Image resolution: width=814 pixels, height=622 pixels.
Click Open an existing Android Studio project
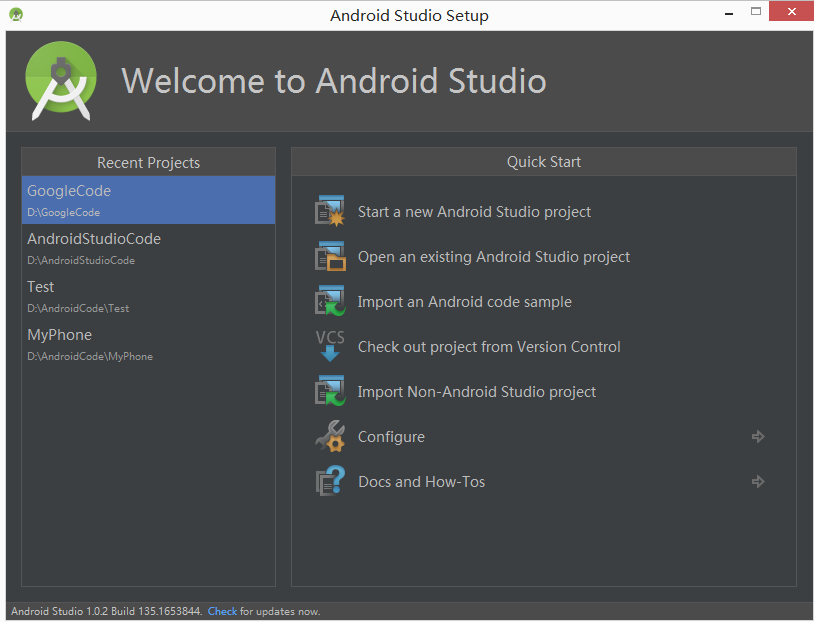tap(494, 257)
